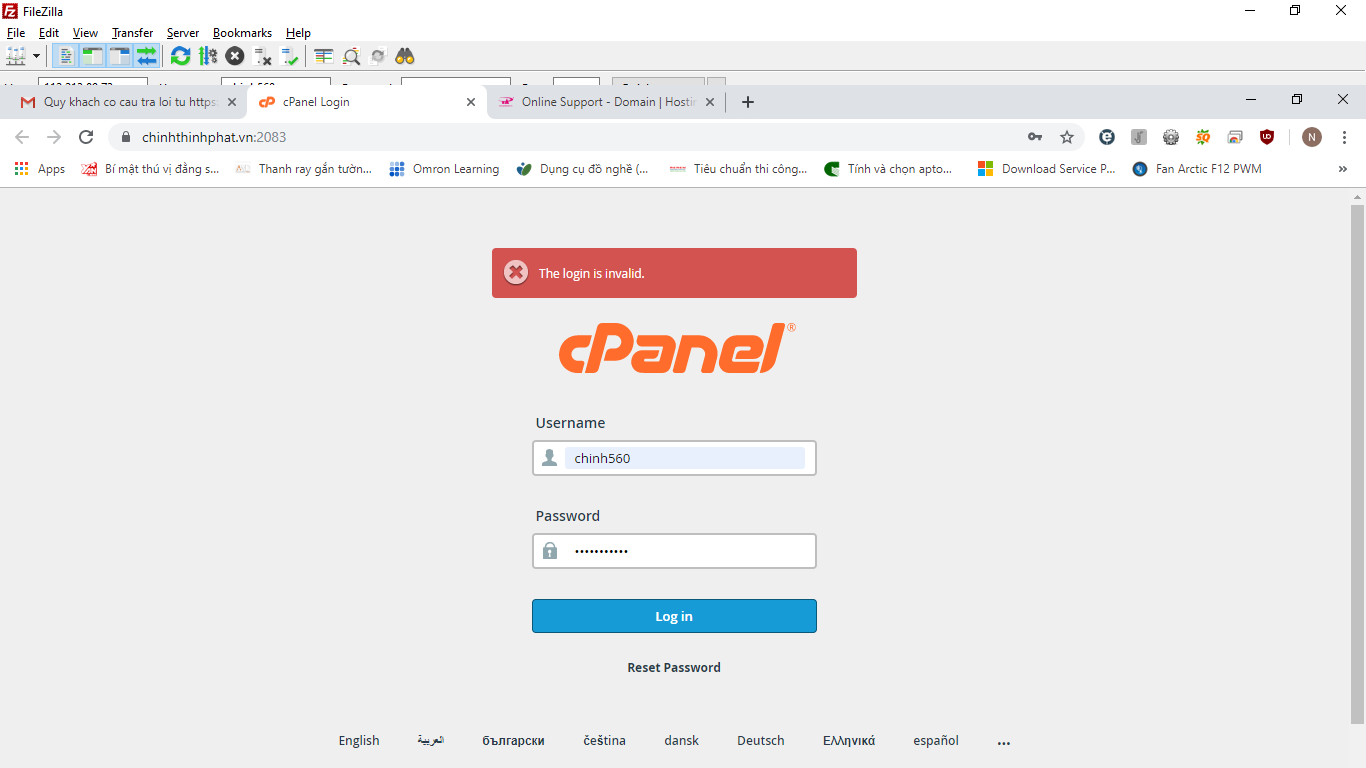This screenshot has width=1366, height=768.
Task: Open FileZilla Bookmarks menu
Action: [x=242, y=33]
